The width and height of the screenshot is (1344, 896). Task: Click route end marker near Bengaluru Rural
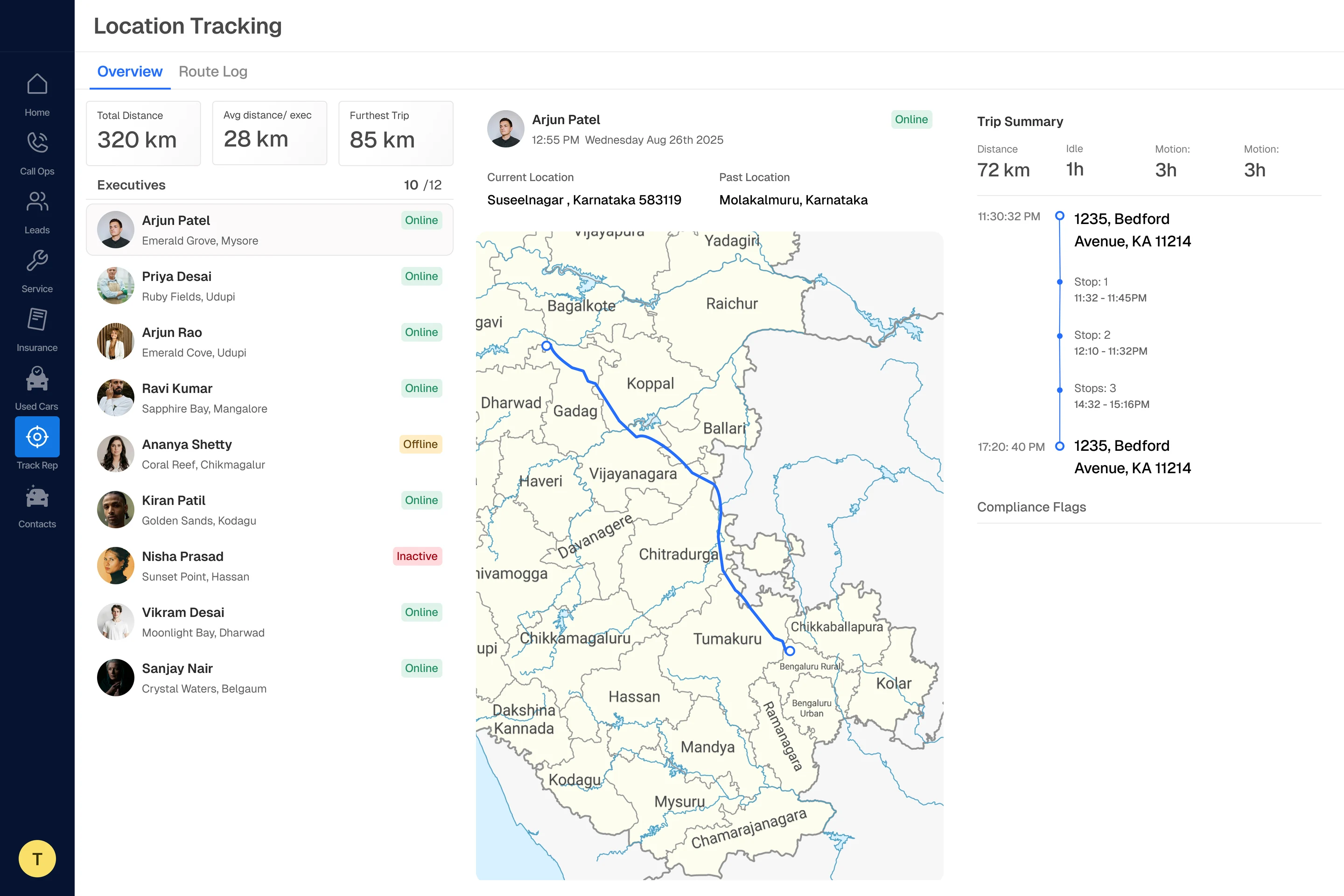click(790, 650)
